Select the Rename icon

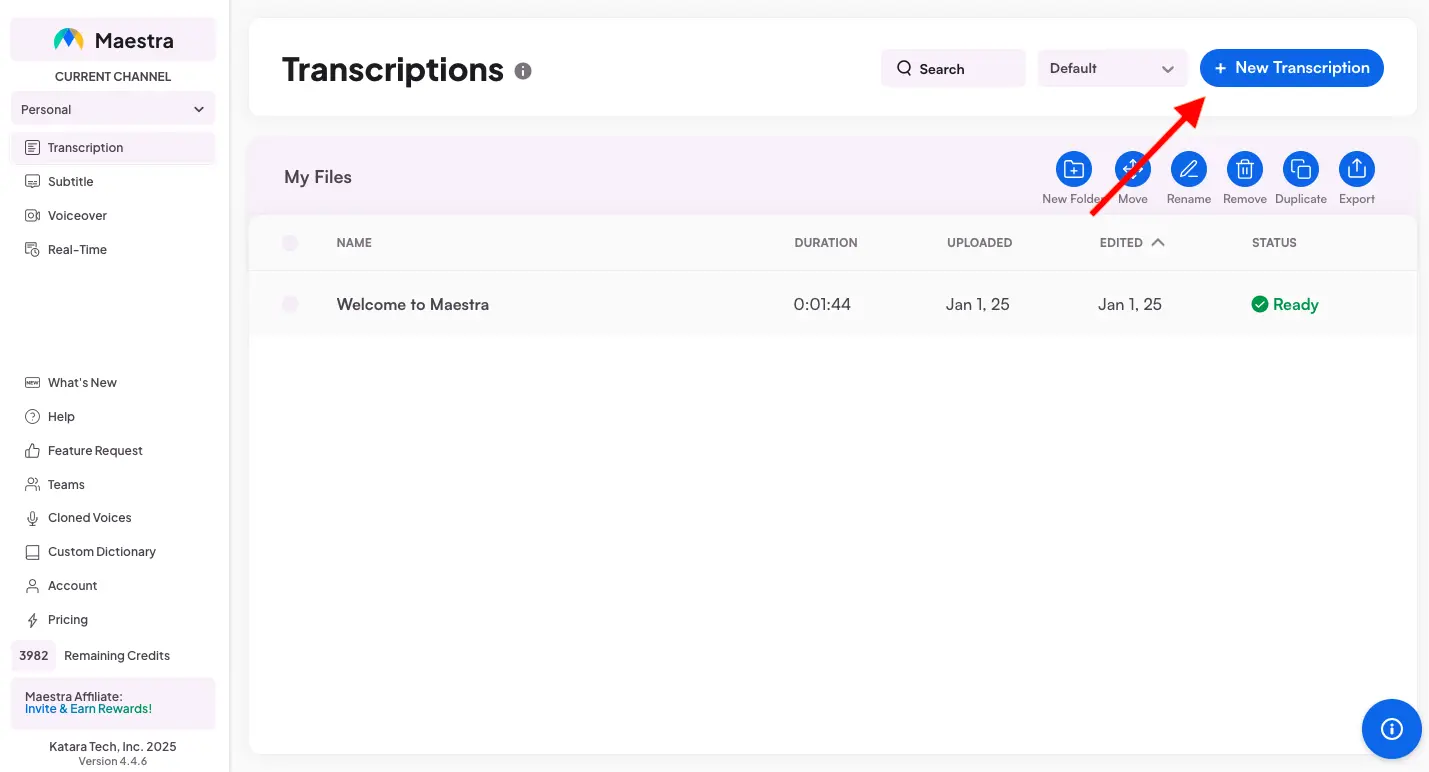pyautogui.click(x=1188, y=168)
